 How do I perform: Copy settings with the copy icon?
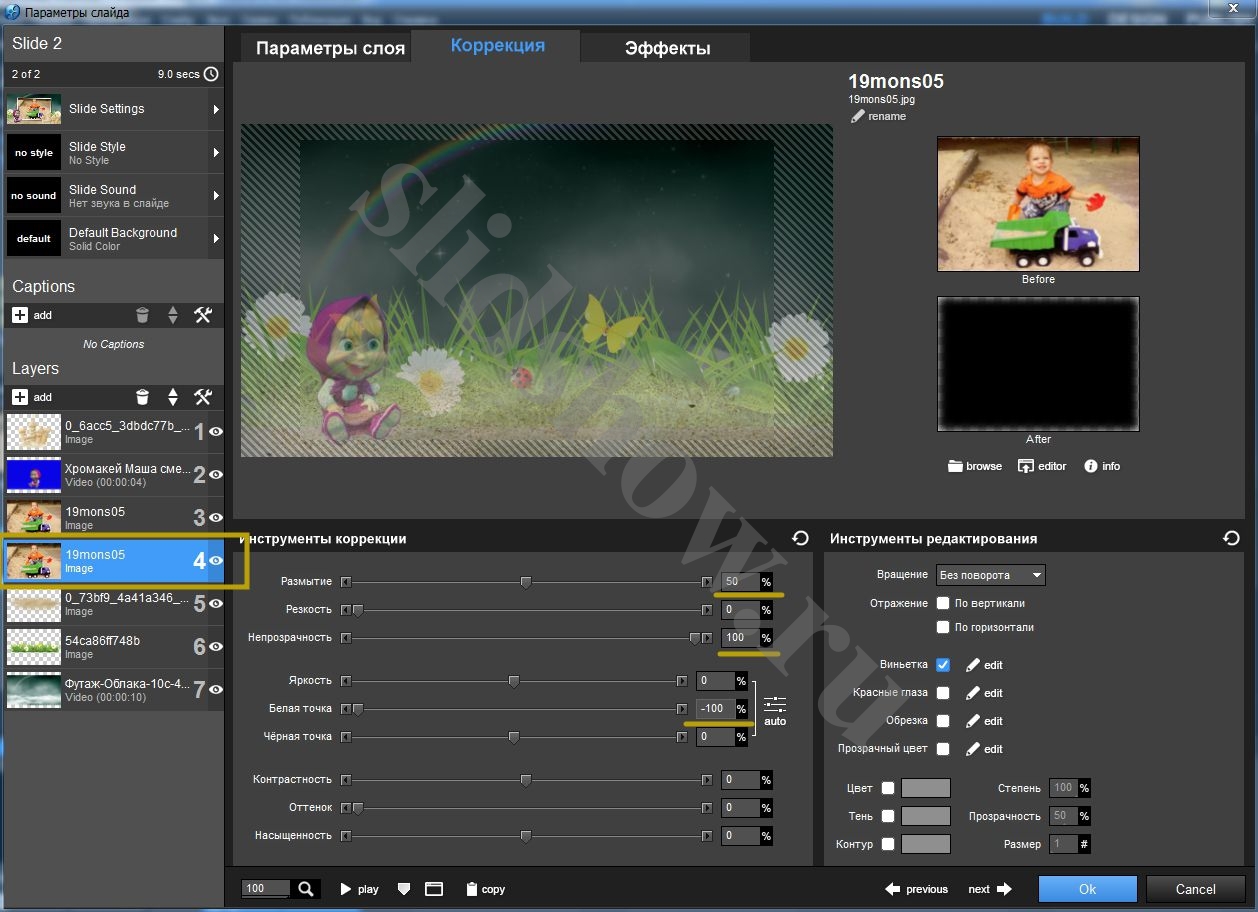click(x=486, y=889)
